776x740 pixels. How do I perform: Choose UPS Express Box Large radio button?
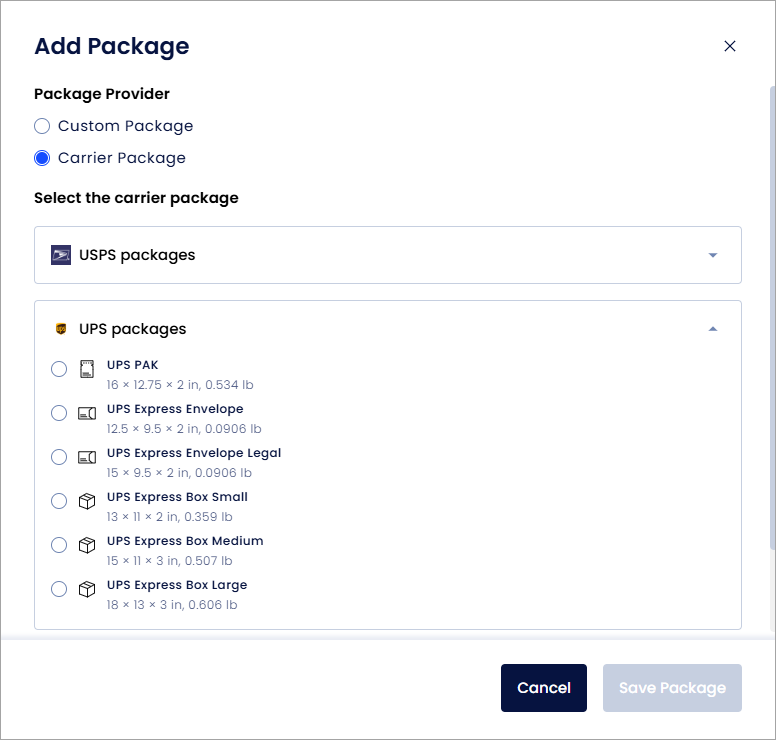59,589
